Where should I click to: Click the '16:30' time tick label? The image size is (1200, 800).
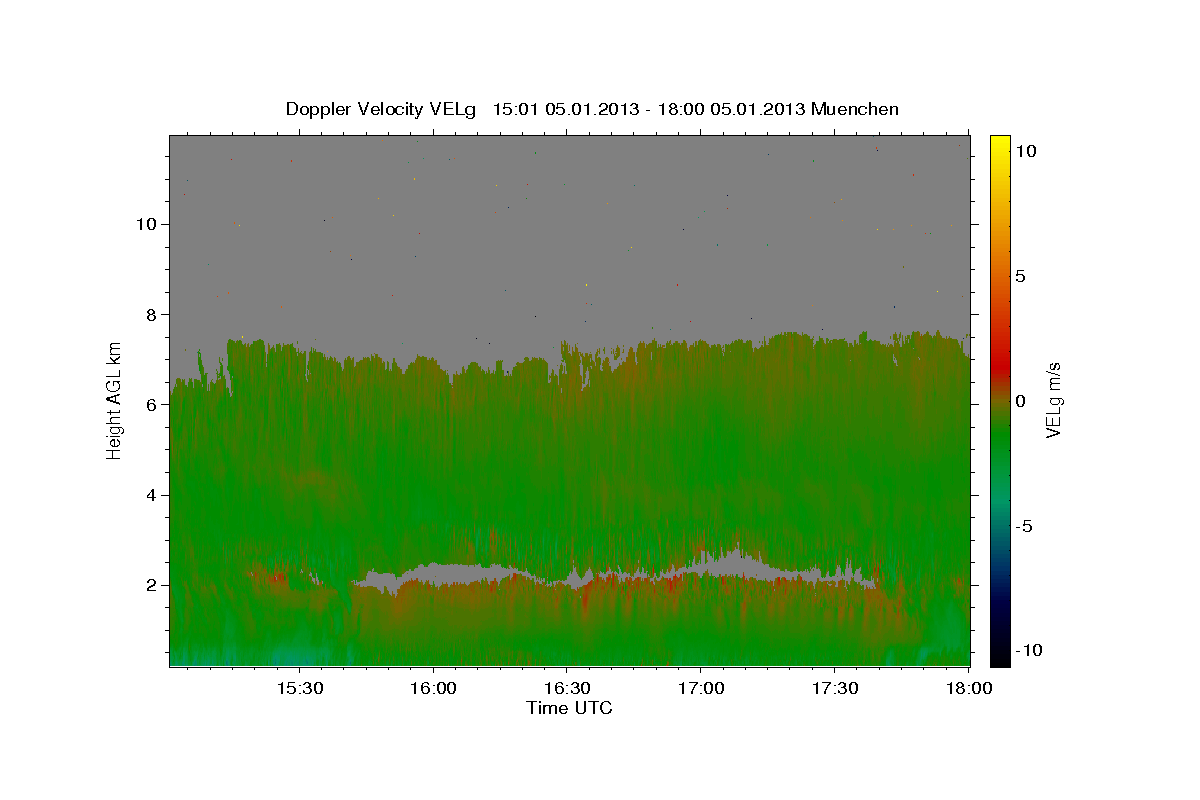(566, 689)
